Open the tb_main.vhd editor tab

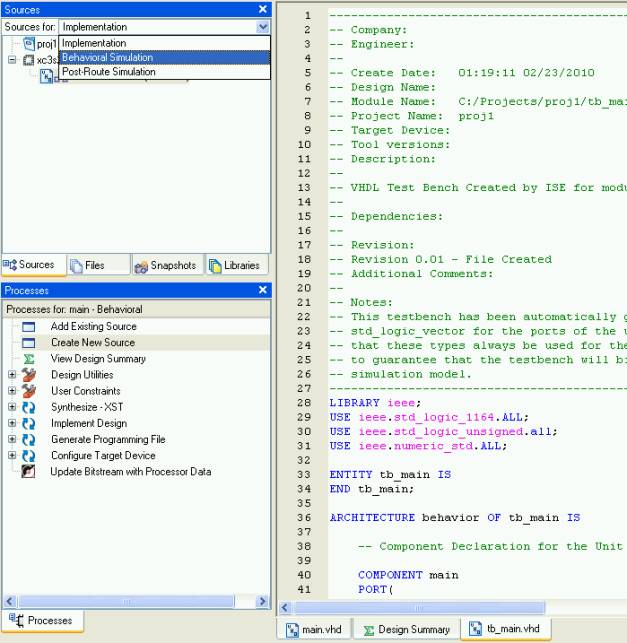pyautogui.click(x=506, y=629)
